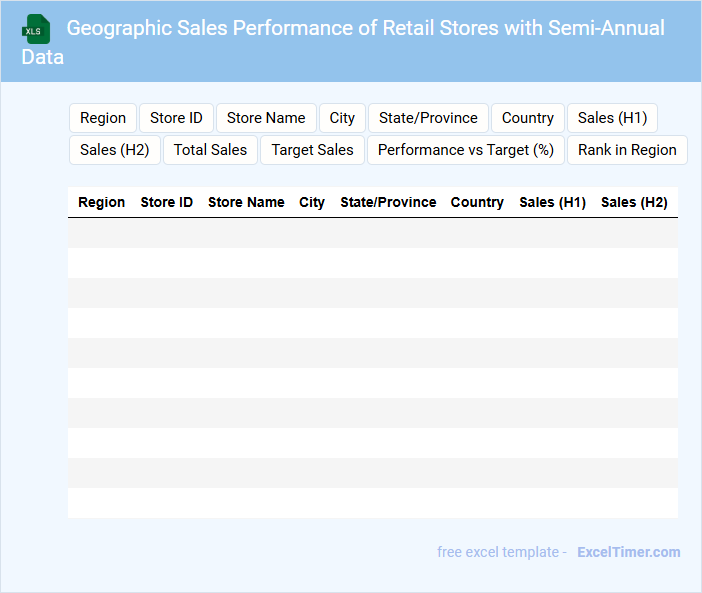Click the Rank in Region tag
The image size is (702, 593).
627,150
